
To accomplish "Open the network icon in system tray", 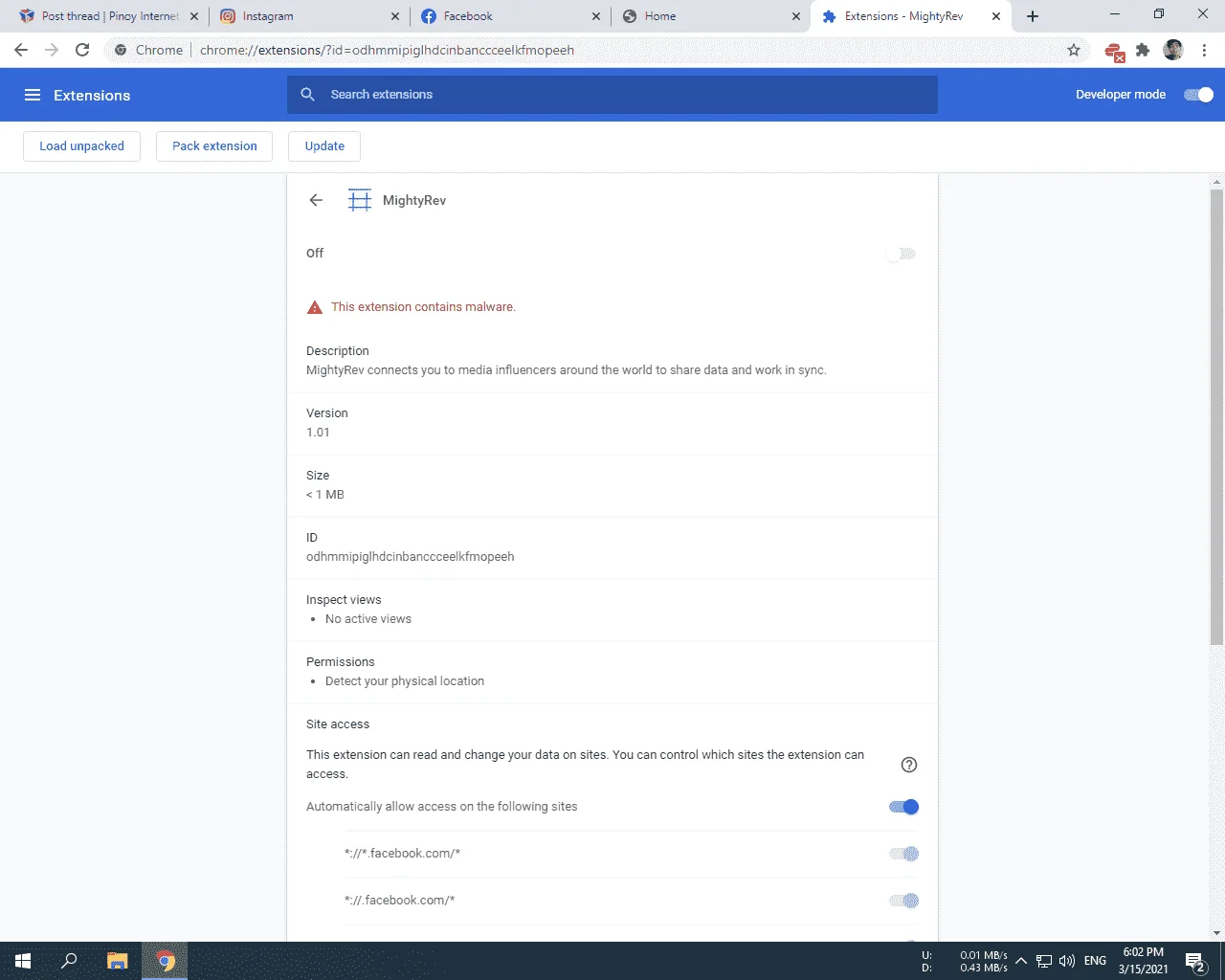I will (x=1044, y=961).
